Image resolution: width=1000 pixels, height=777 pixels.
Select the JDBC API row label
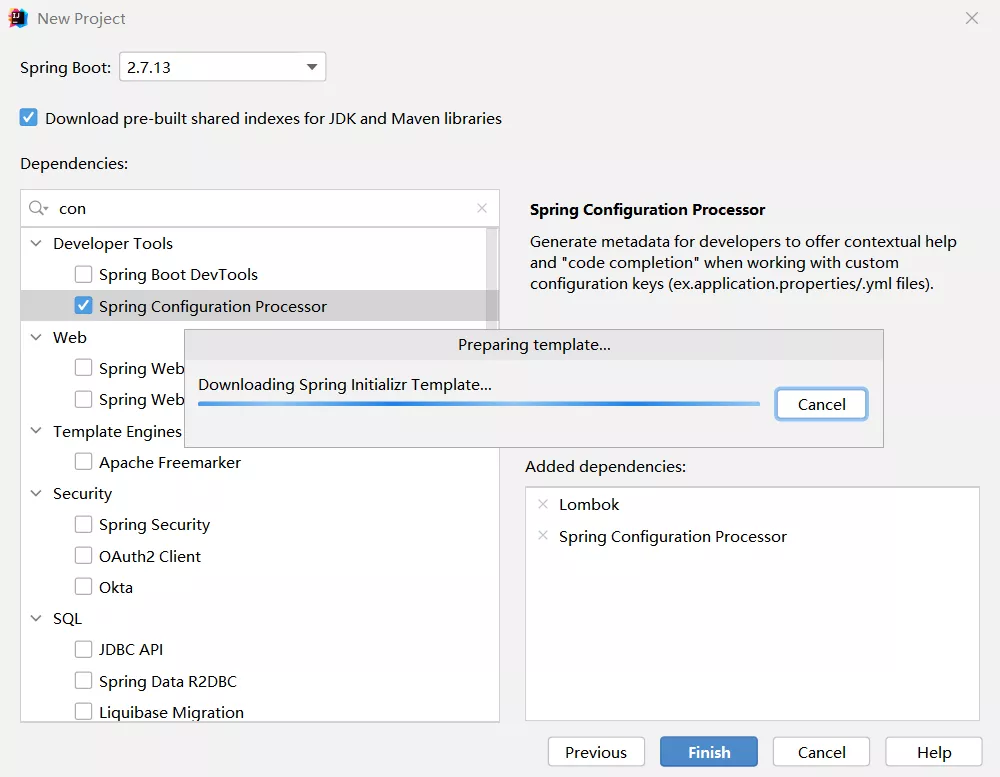click(x=131, y=649)
